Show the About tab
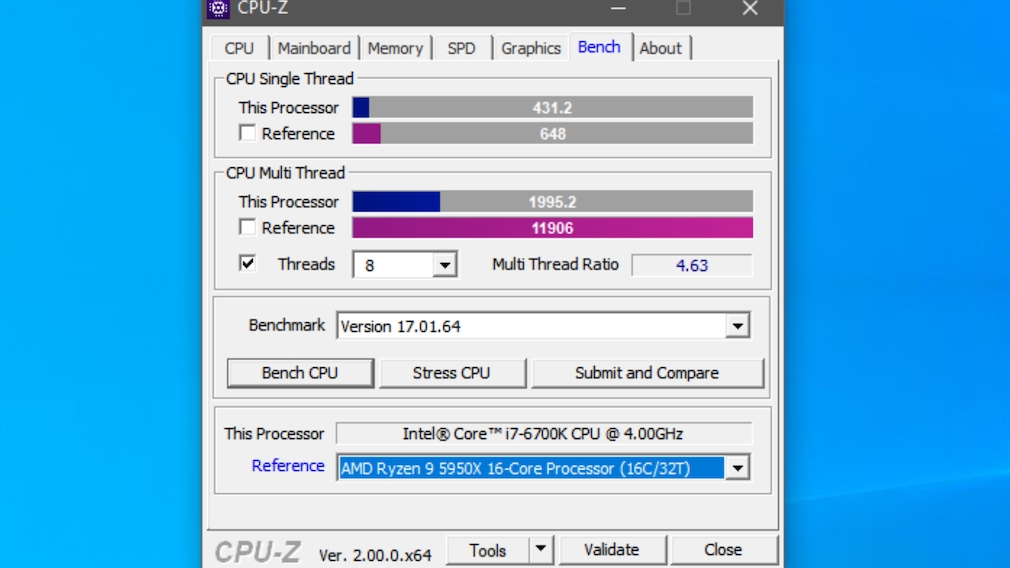The width and height of the screenshot is (1010, 568). coord(660,48)
